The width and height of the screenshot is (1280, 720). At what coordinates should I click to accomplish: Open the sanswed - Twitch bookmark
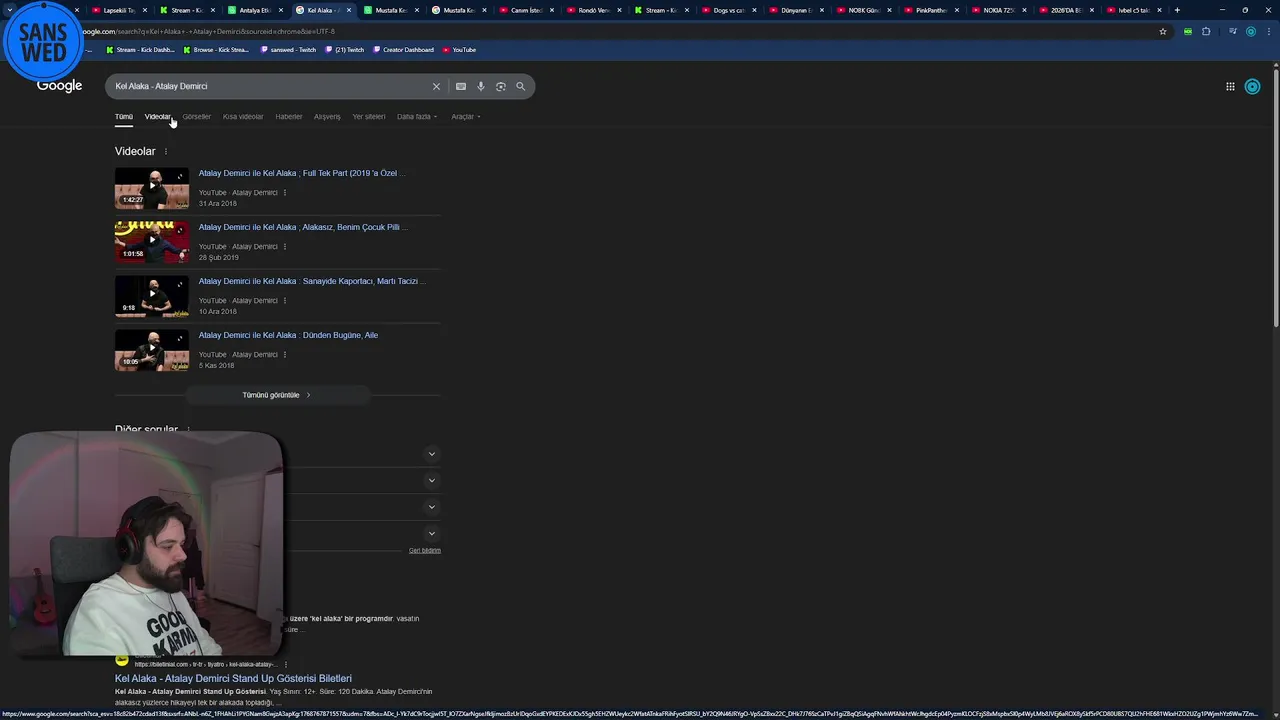pyautogui.click(x=288, y=49)
